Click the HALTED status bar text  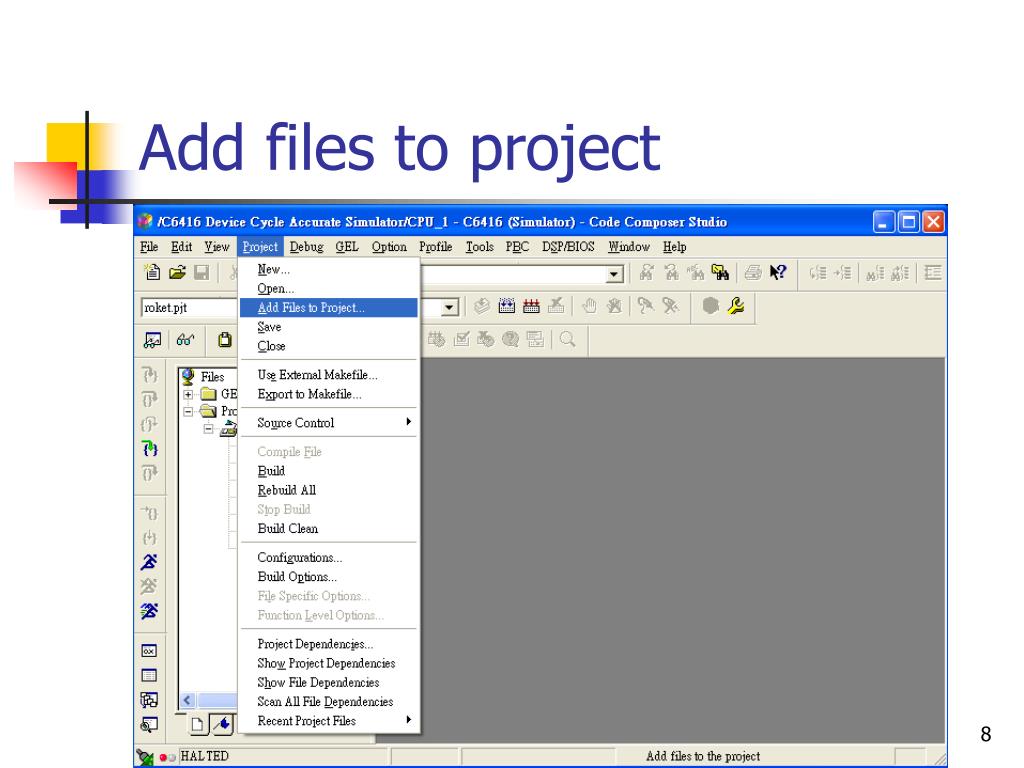(x=204, y=756)
